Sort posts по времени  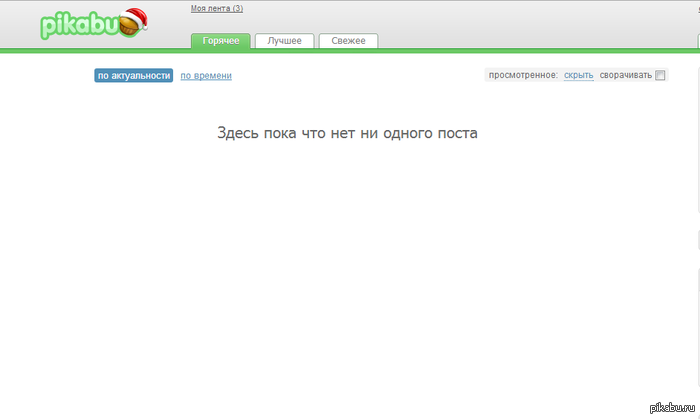(206, 75)
